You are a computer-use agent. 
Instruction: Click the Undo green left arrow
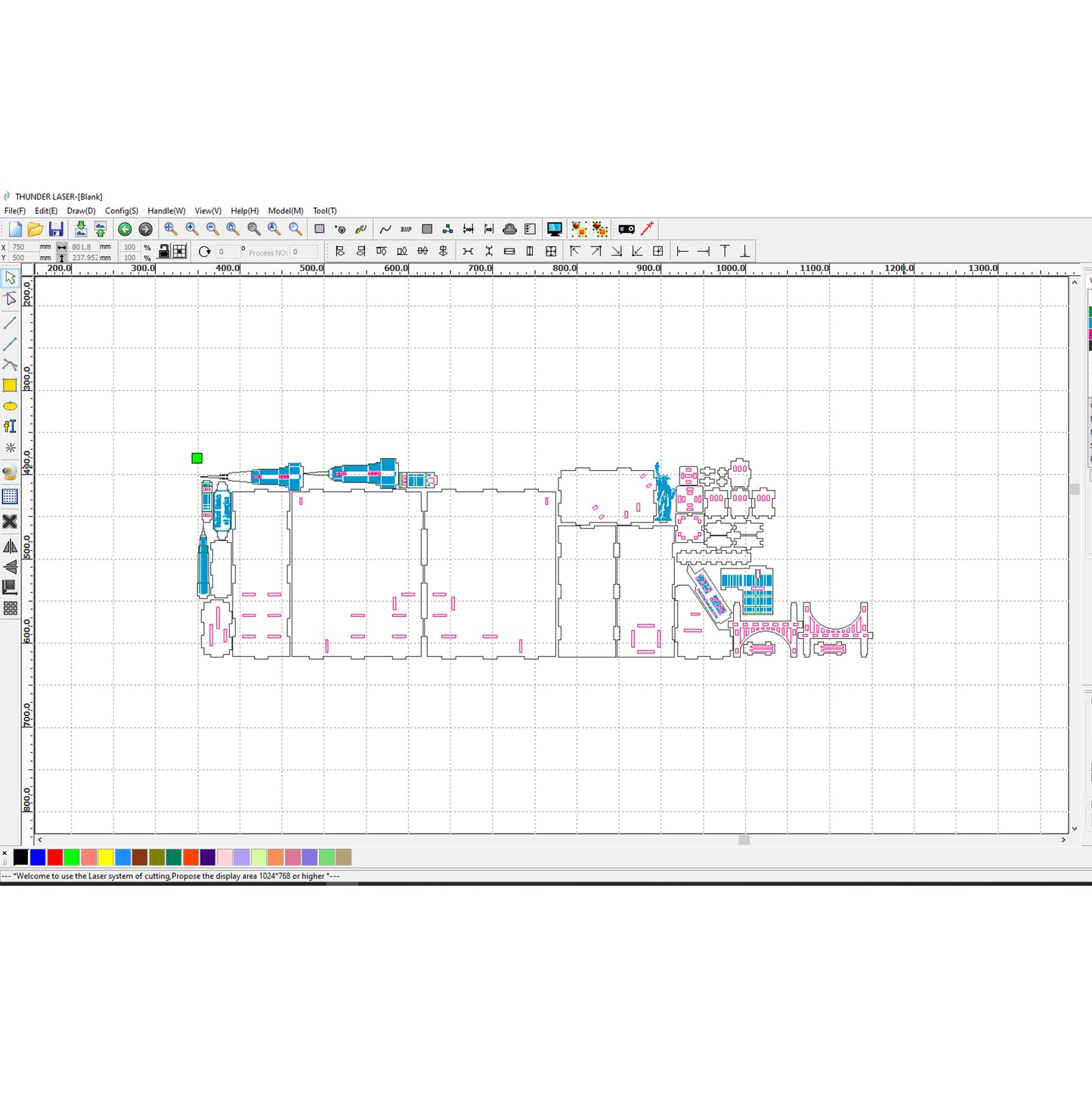coord(125,229)
